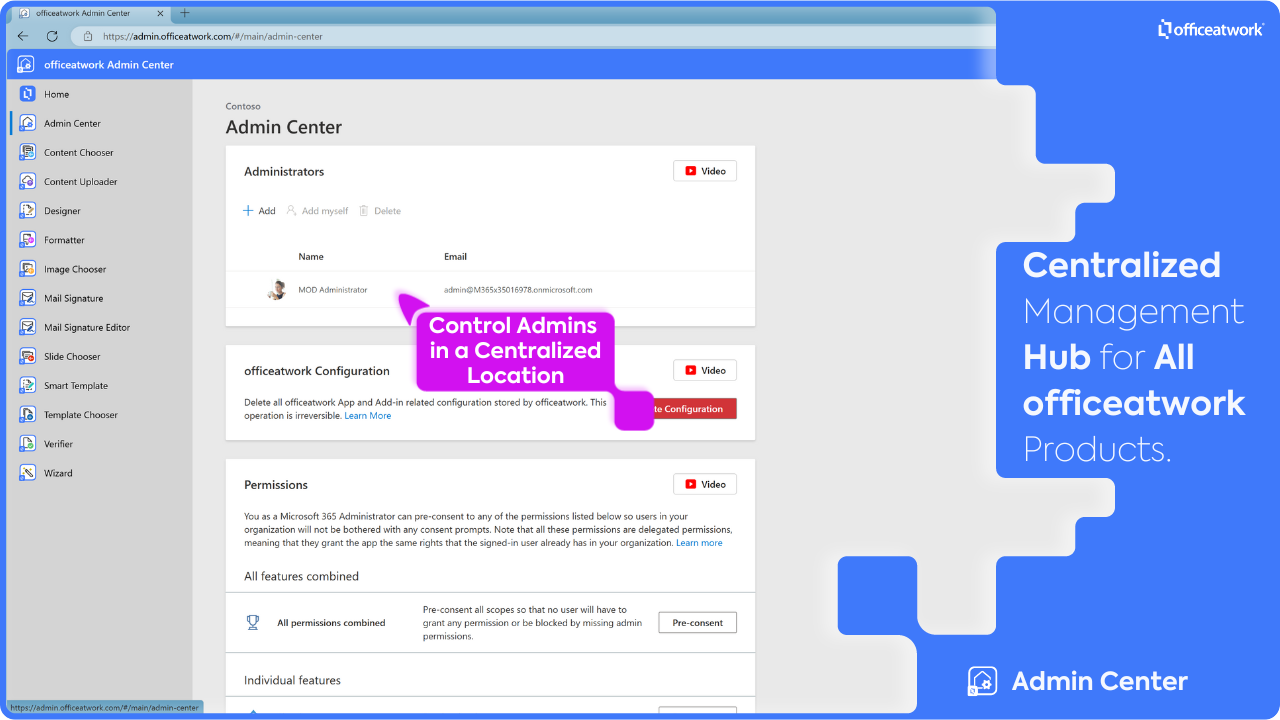
Task: Open the Verifier sidebar icon
Action: pos(28,444)
